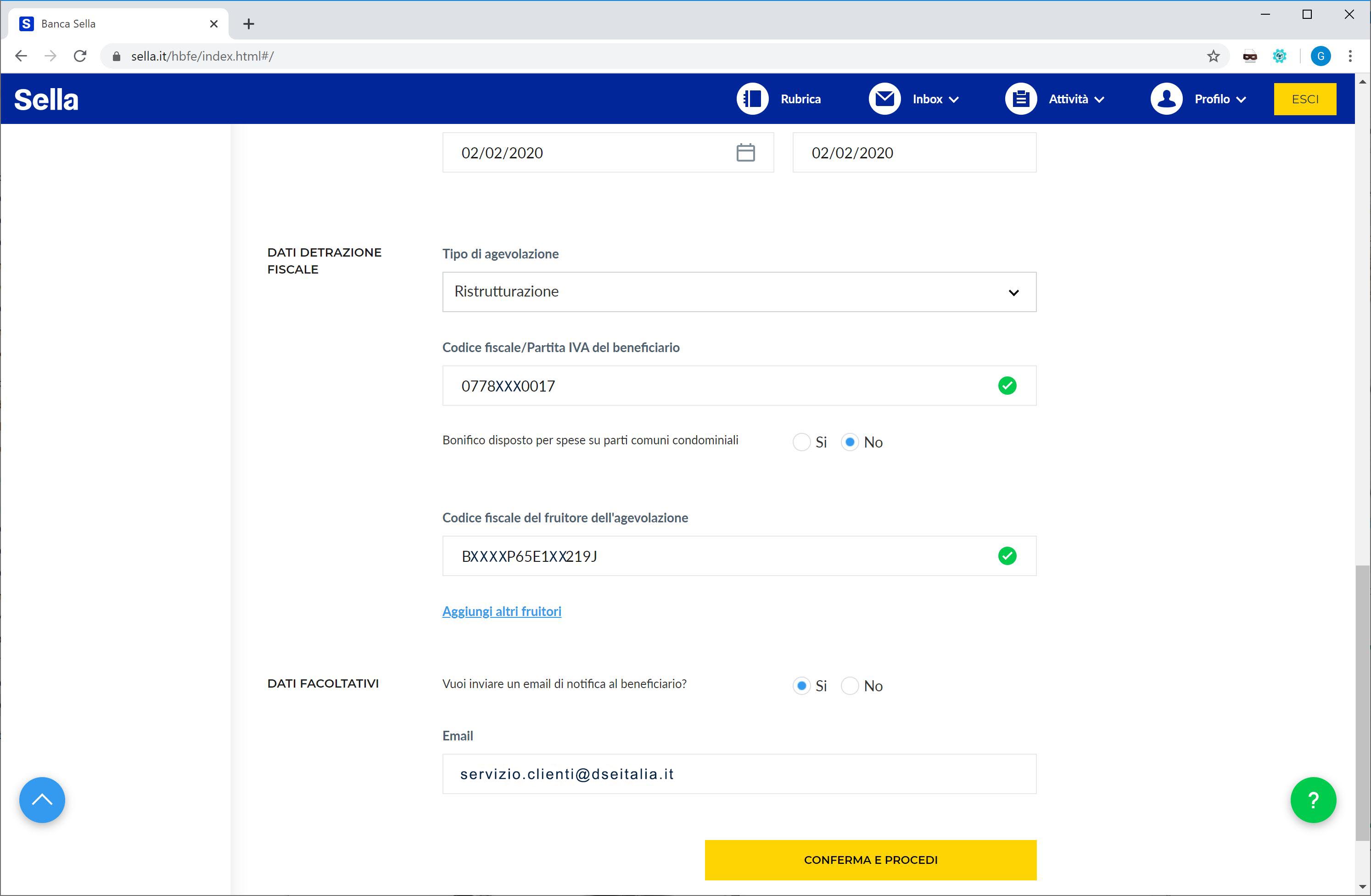Select Si for spese condominiali
The image size is (1371, 896).
coord(801,442)
